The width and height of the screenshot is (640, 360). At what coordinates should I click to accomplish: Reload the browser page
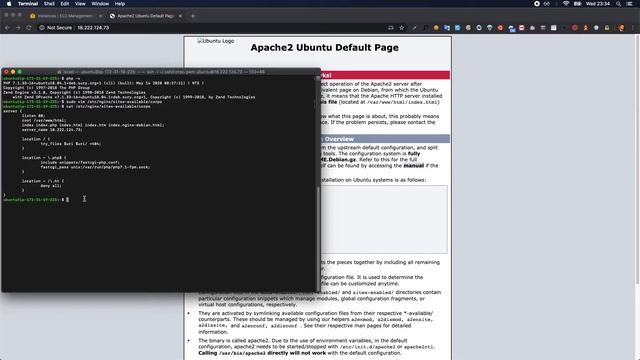point(29,28)
